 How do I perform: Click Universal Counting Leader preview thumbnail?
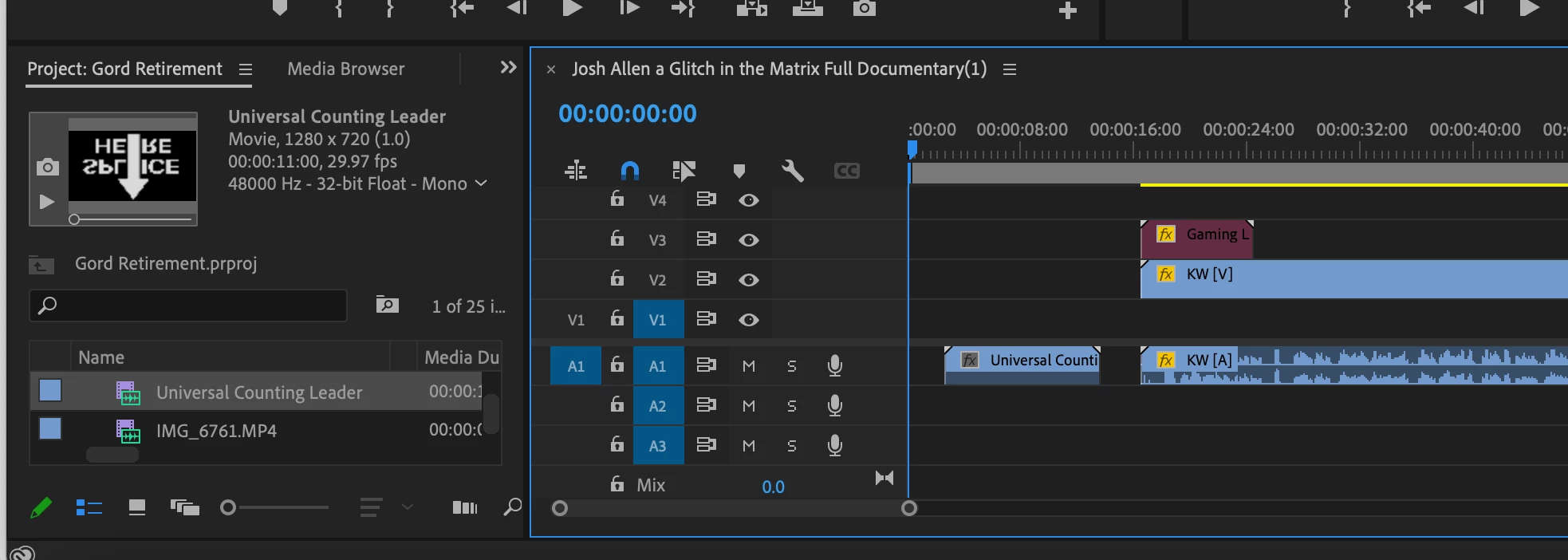click(132, 165)
